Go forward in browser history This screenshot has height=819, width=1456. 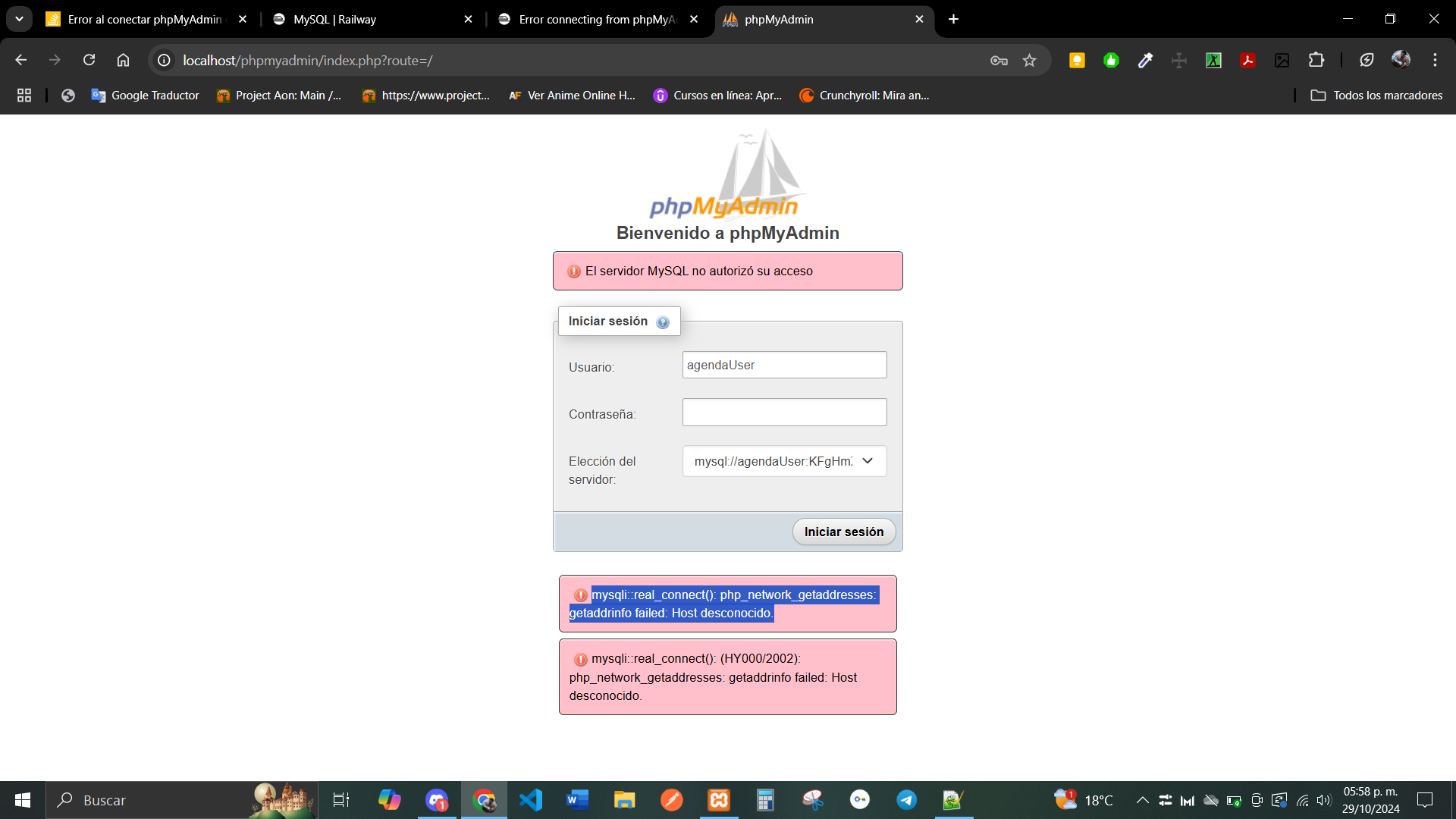(55, 60)
